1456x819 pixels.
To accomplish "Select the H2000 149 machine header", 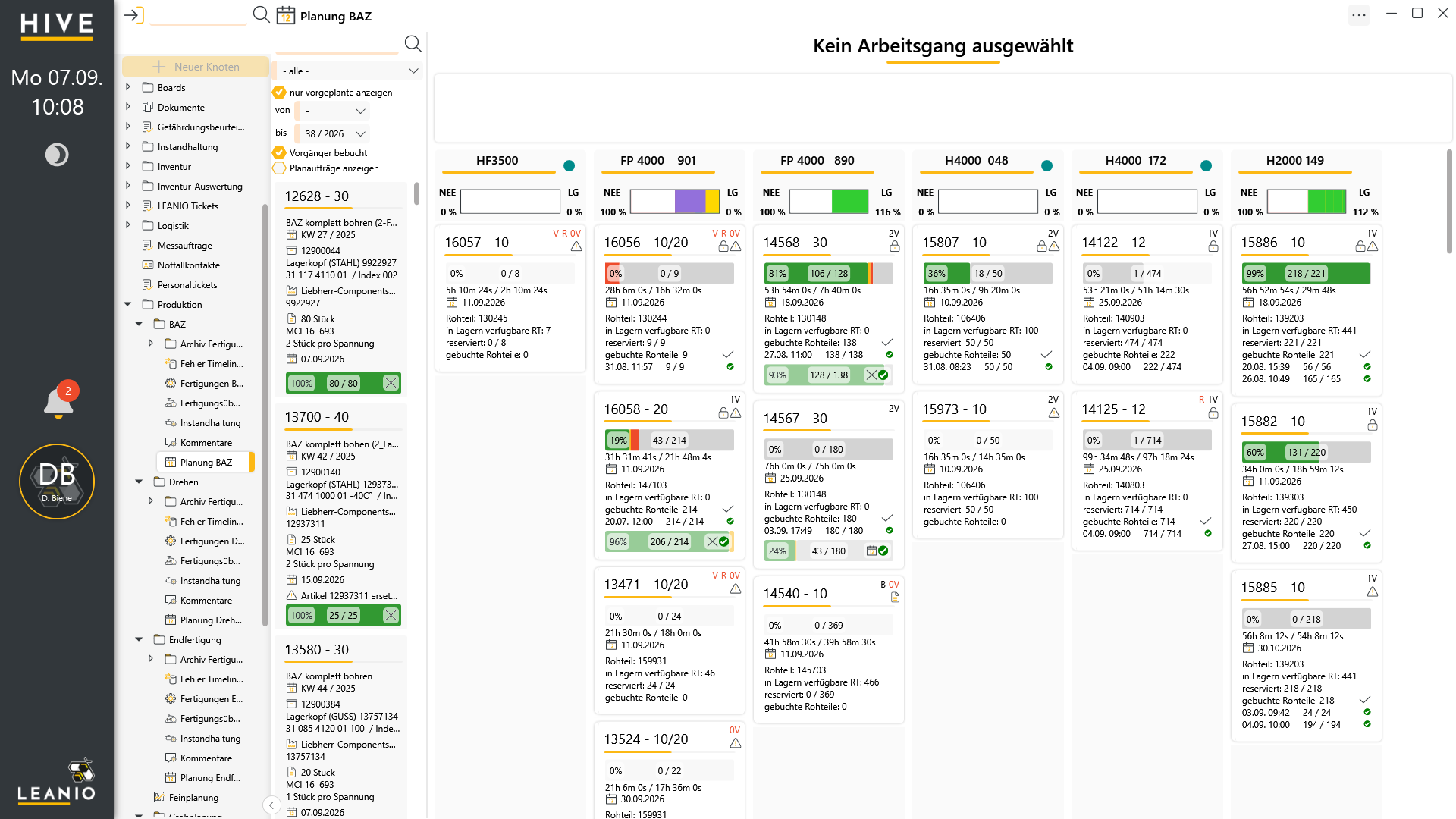I will (1294, 160).
